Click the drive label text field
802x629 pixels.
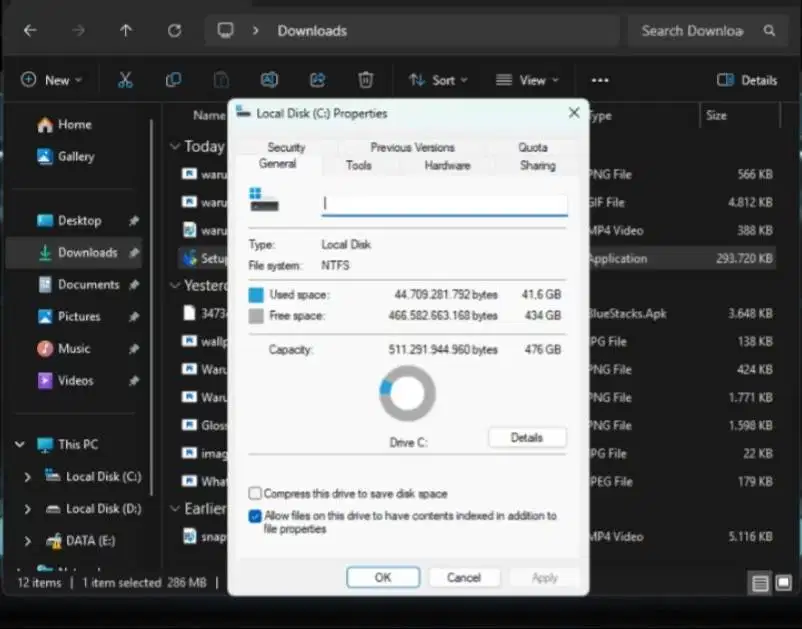pos(444,204)
